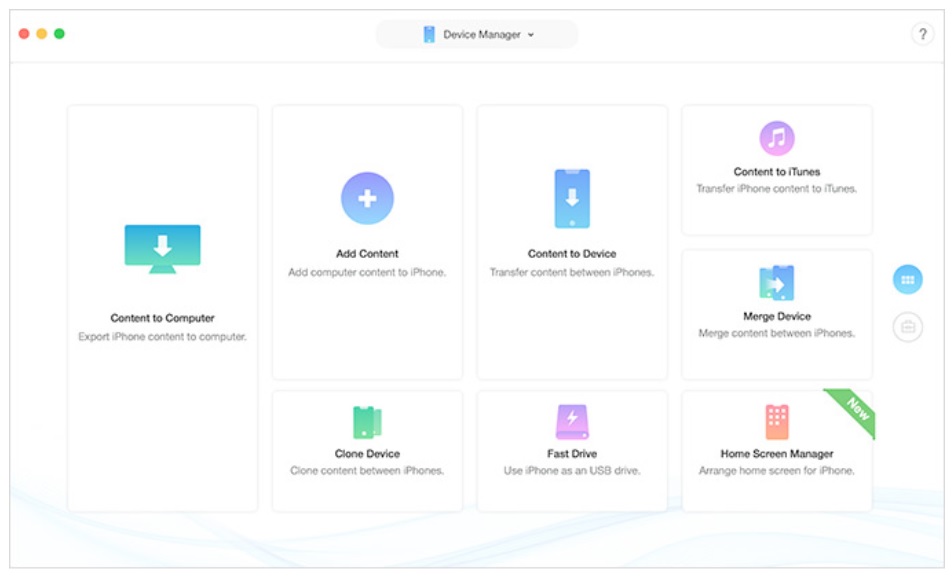Click the Content to iTunes music icon
Viewport: 952px width, 578px height.
(777, 138)
